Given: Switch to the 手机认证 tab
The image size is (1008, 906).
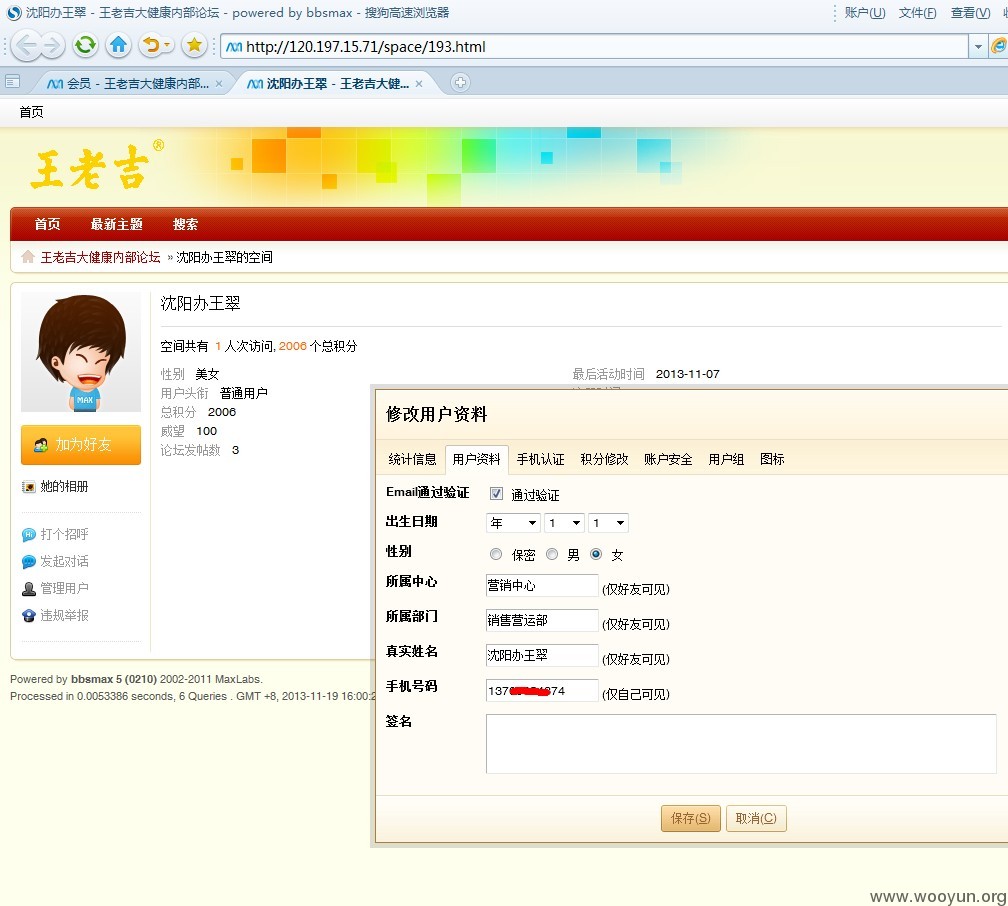Looking at the screenshot, I should [x=540, y=459].
